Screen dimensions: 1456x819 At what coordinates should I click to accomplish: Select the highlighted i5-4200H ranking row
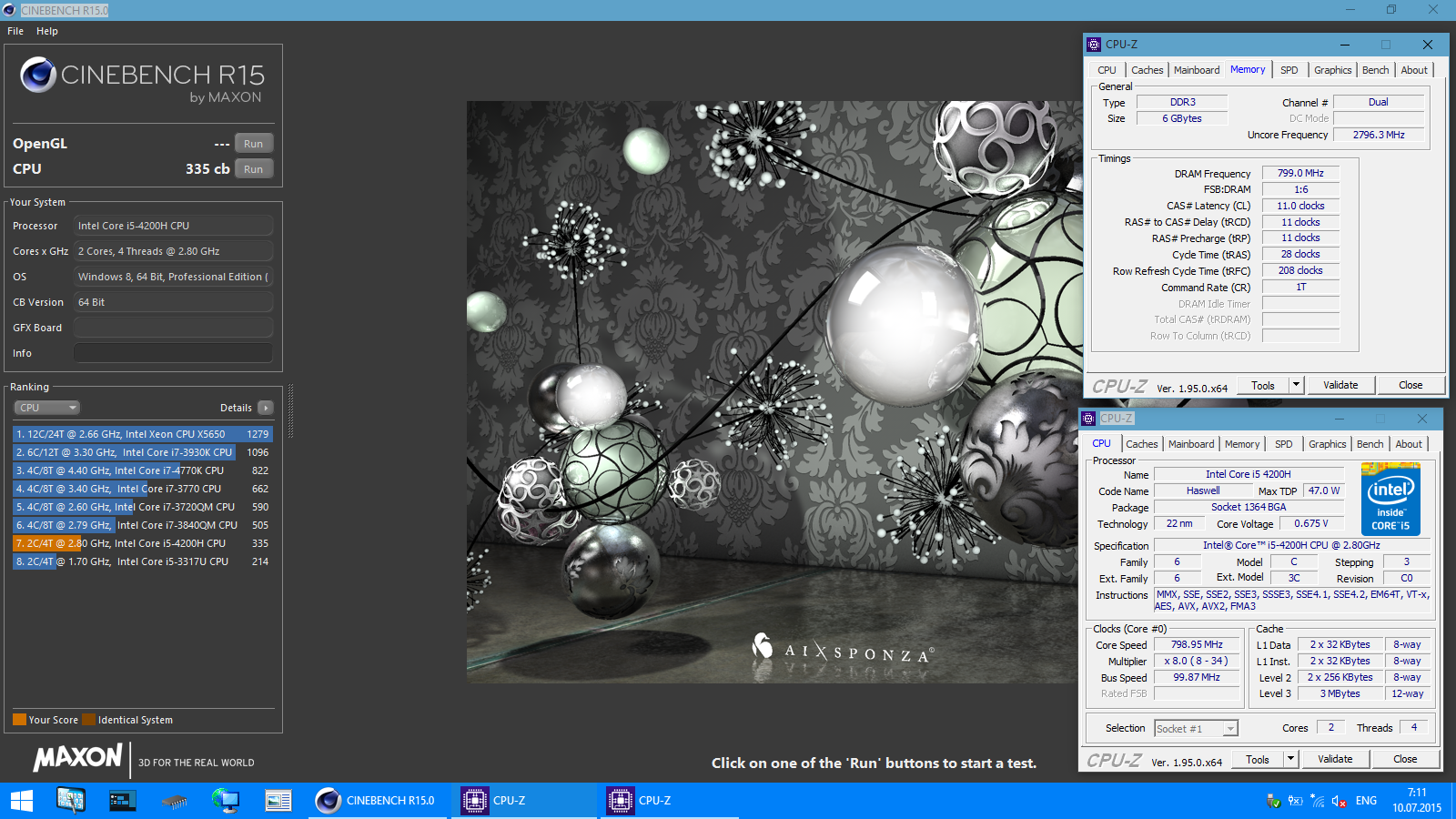142,543
